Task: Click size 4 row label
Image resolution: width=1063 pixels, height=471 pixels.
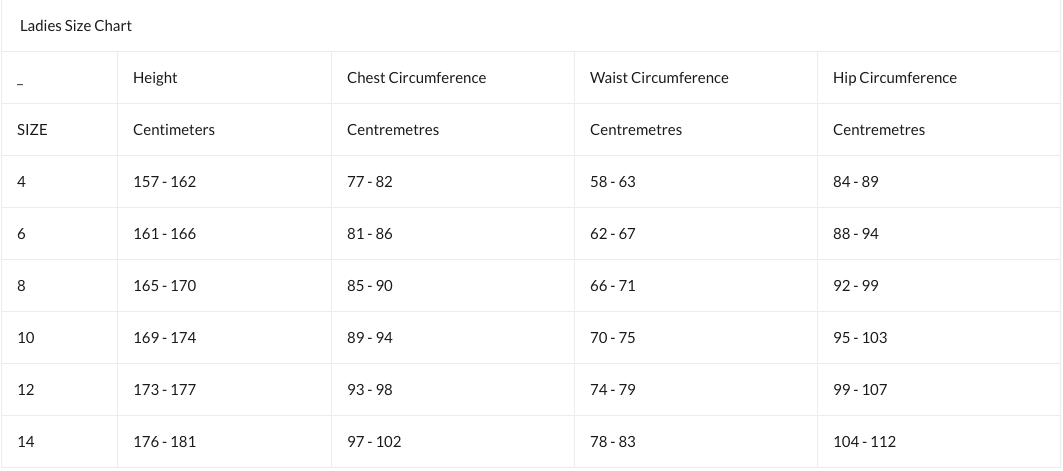Action: (22, 182)
